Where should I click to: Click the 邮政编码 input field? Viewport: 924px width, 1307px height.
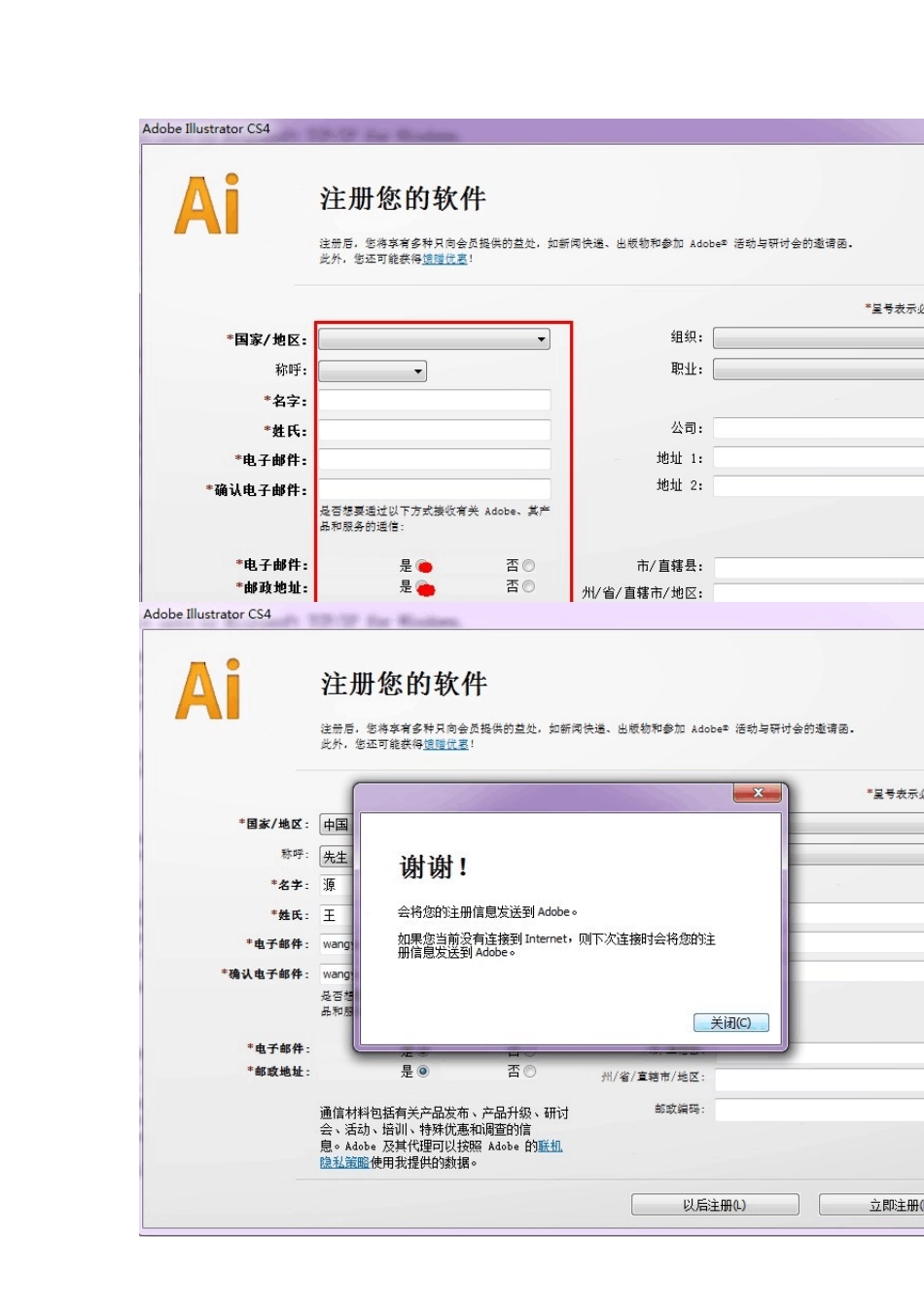[819, 1111]
